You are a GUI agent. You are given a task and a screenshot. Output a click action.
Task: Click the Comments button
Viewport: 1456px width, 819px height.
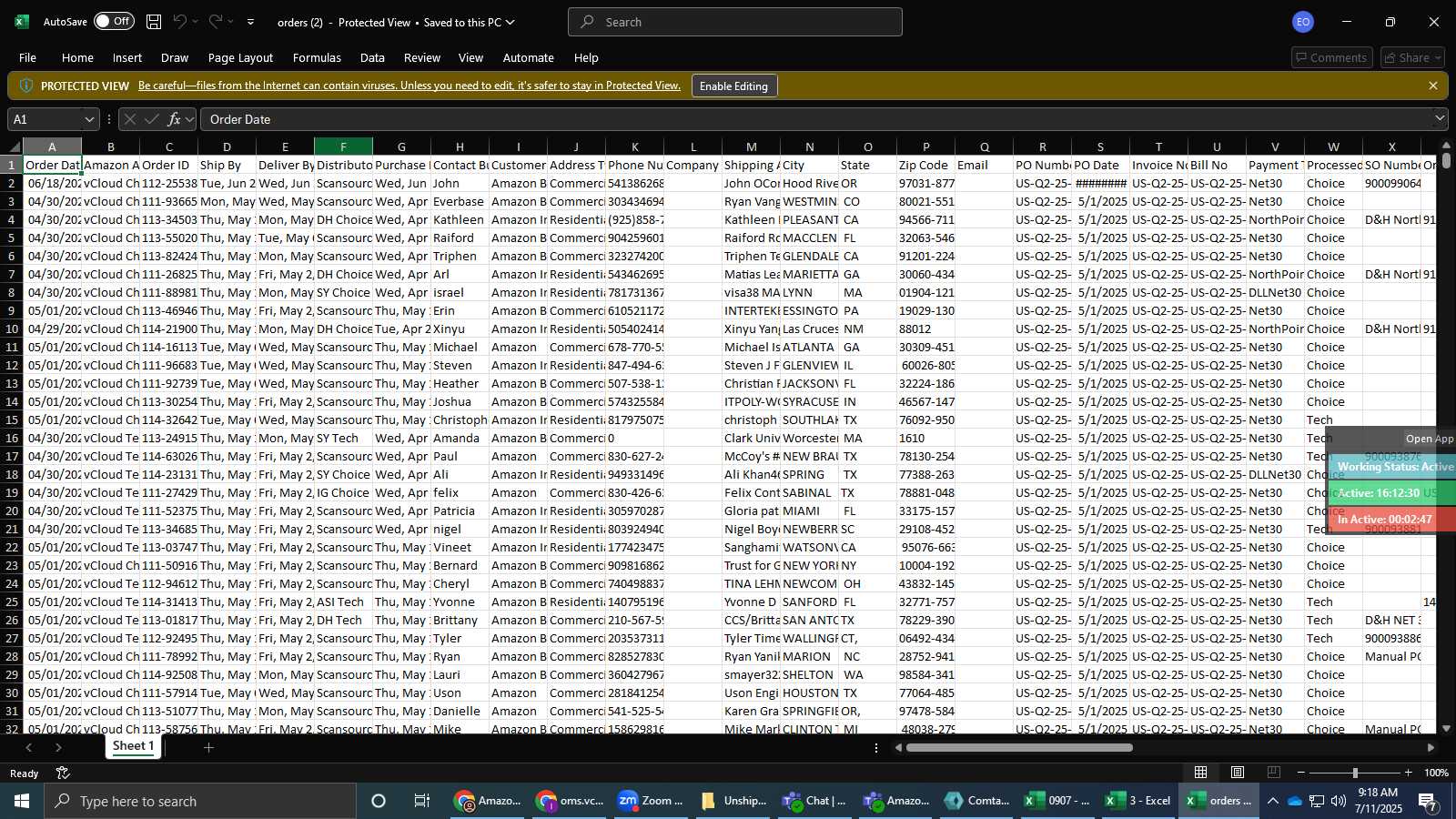point(1331,57)
